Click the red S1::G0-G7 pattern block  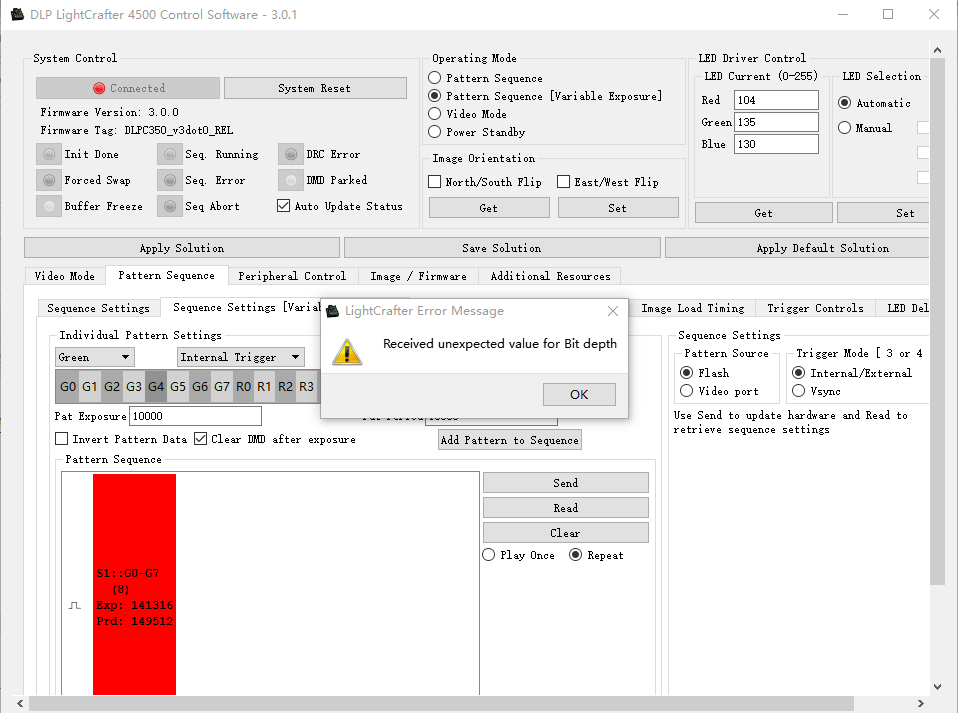pyautogui.click(x=134, y=584)
